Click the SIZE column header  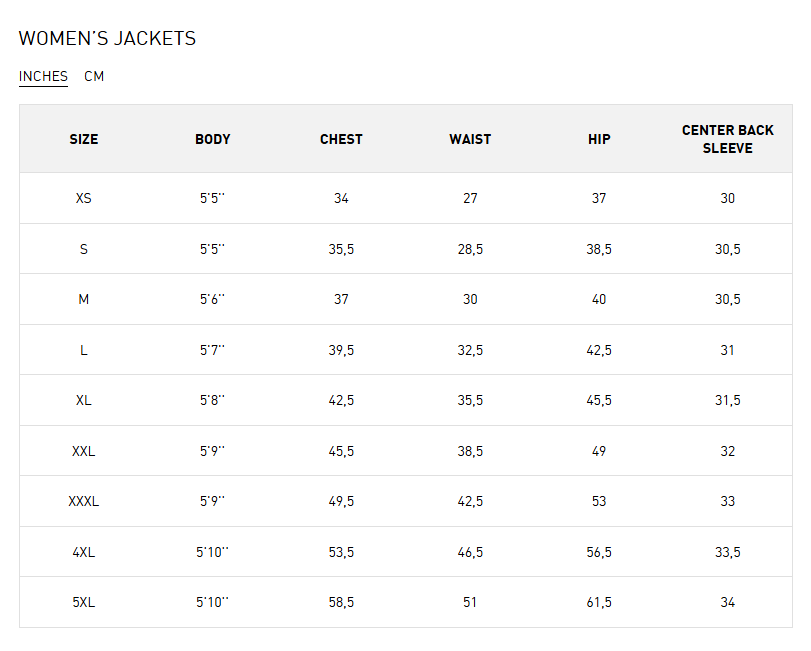point(84,139)
